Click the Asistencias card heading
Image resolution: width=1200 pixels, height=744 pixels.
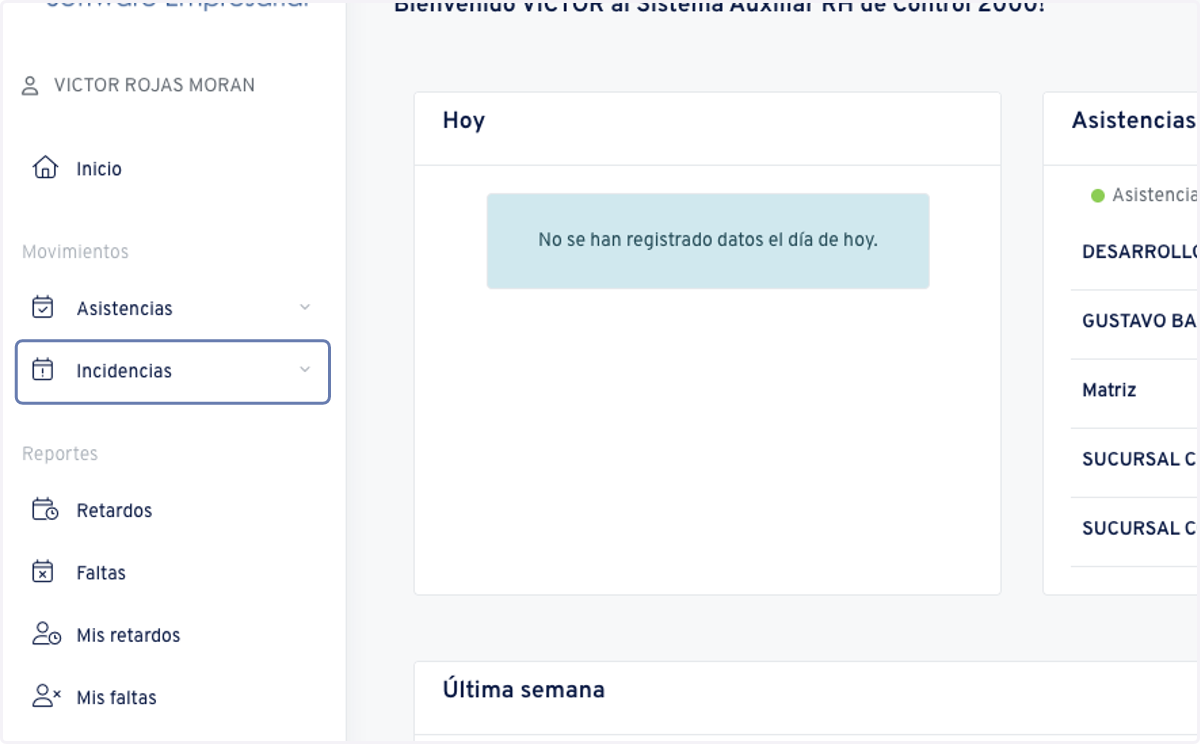point(1134,121)
